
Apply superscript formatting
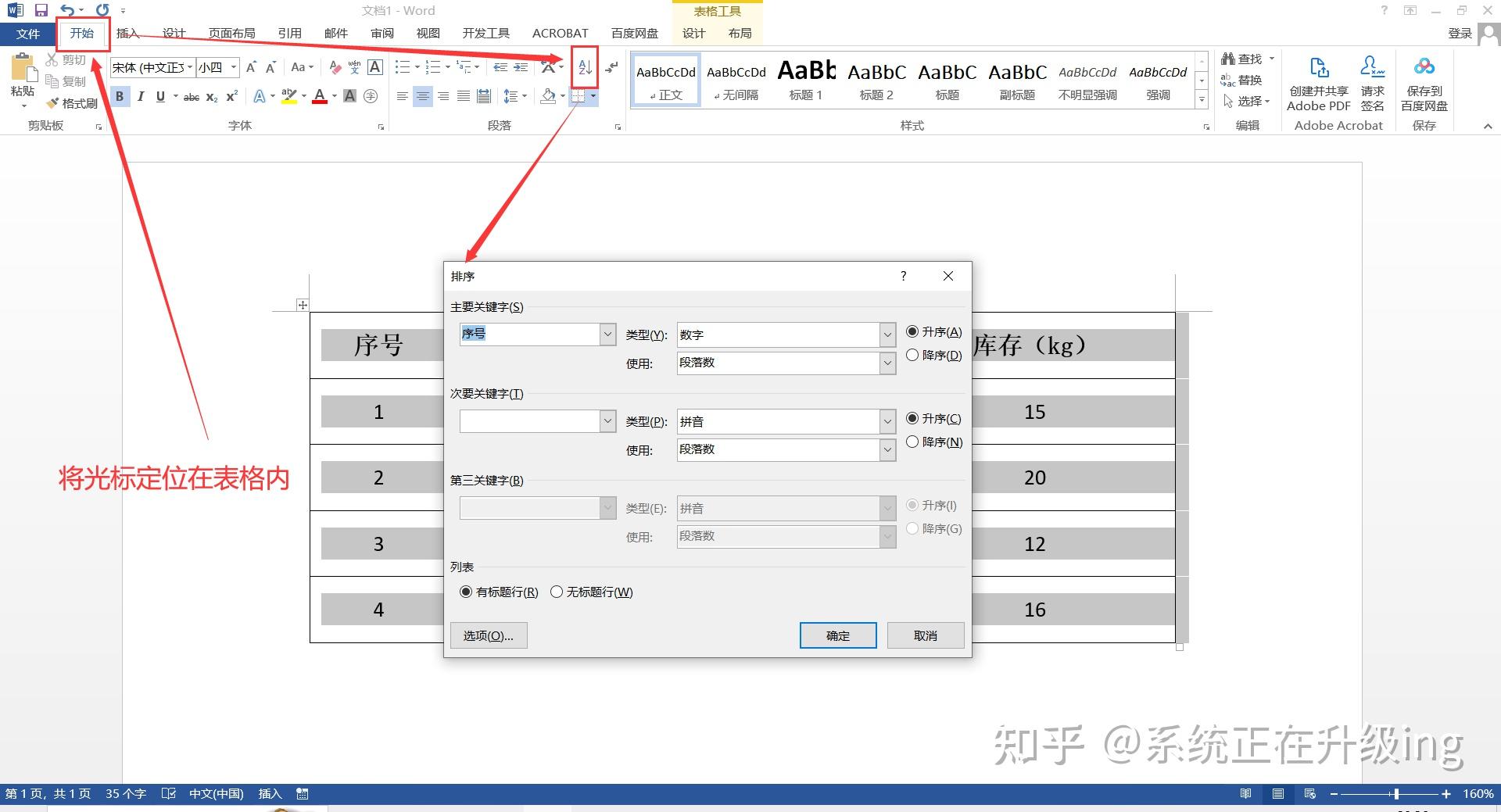coord(231,96)
